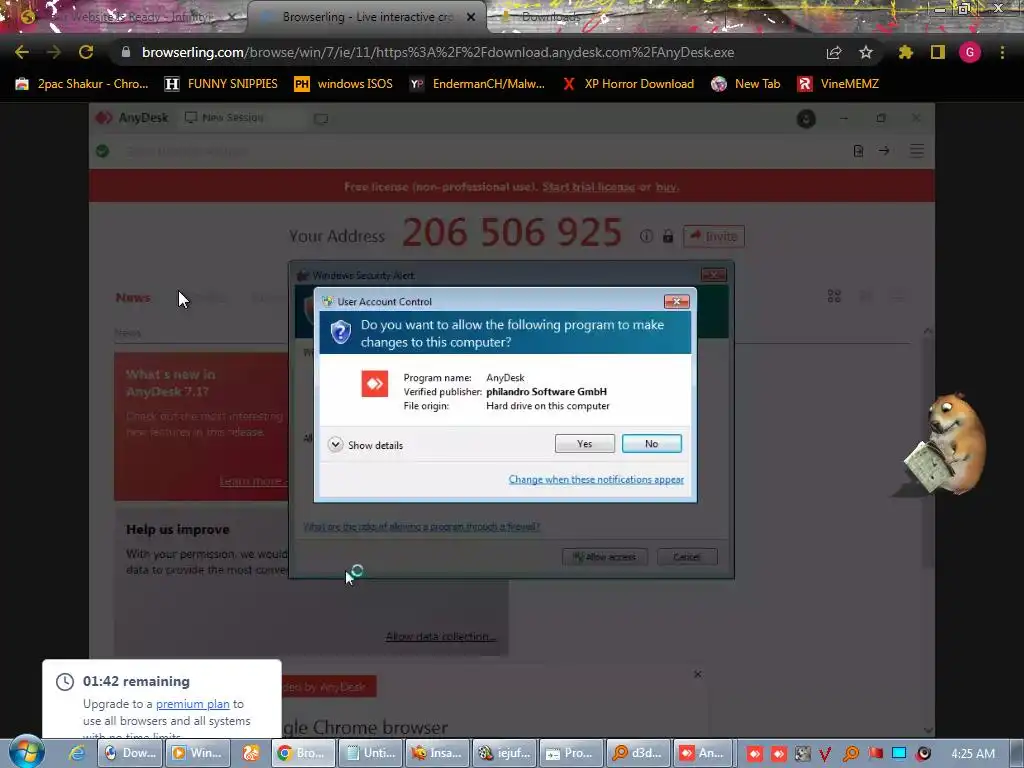Open the Allow data collection link
Viewport: 1024px width, 768px height.
point(441,636)
